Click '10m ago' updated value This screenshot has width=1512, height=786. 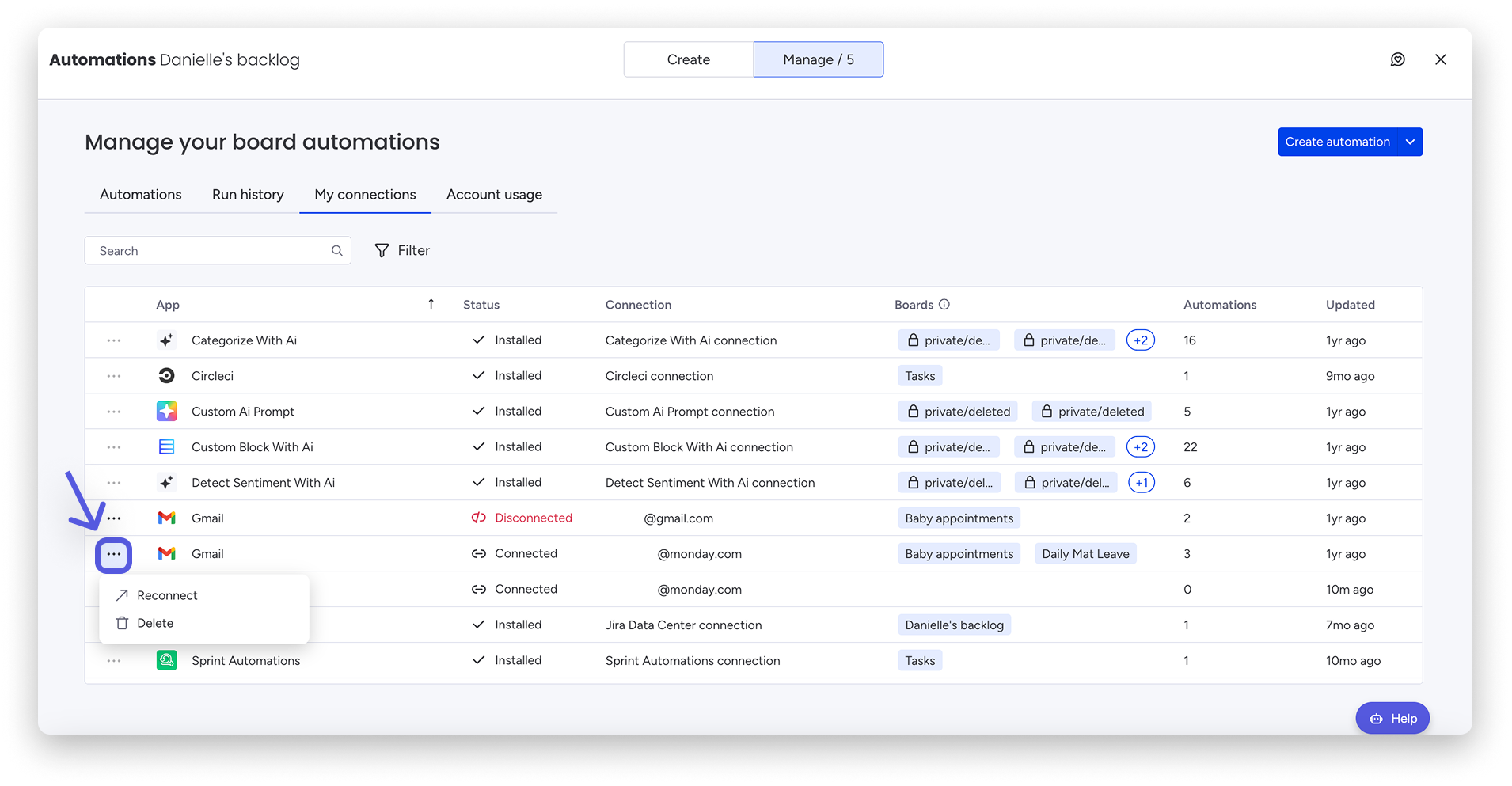point(1350,590)
